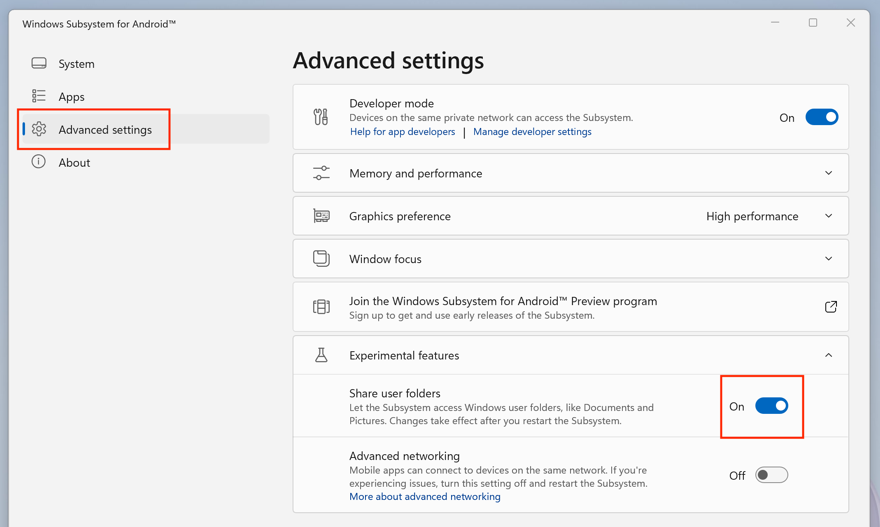
Task: Click the Graphics preference label
Action: pos(400,216)
